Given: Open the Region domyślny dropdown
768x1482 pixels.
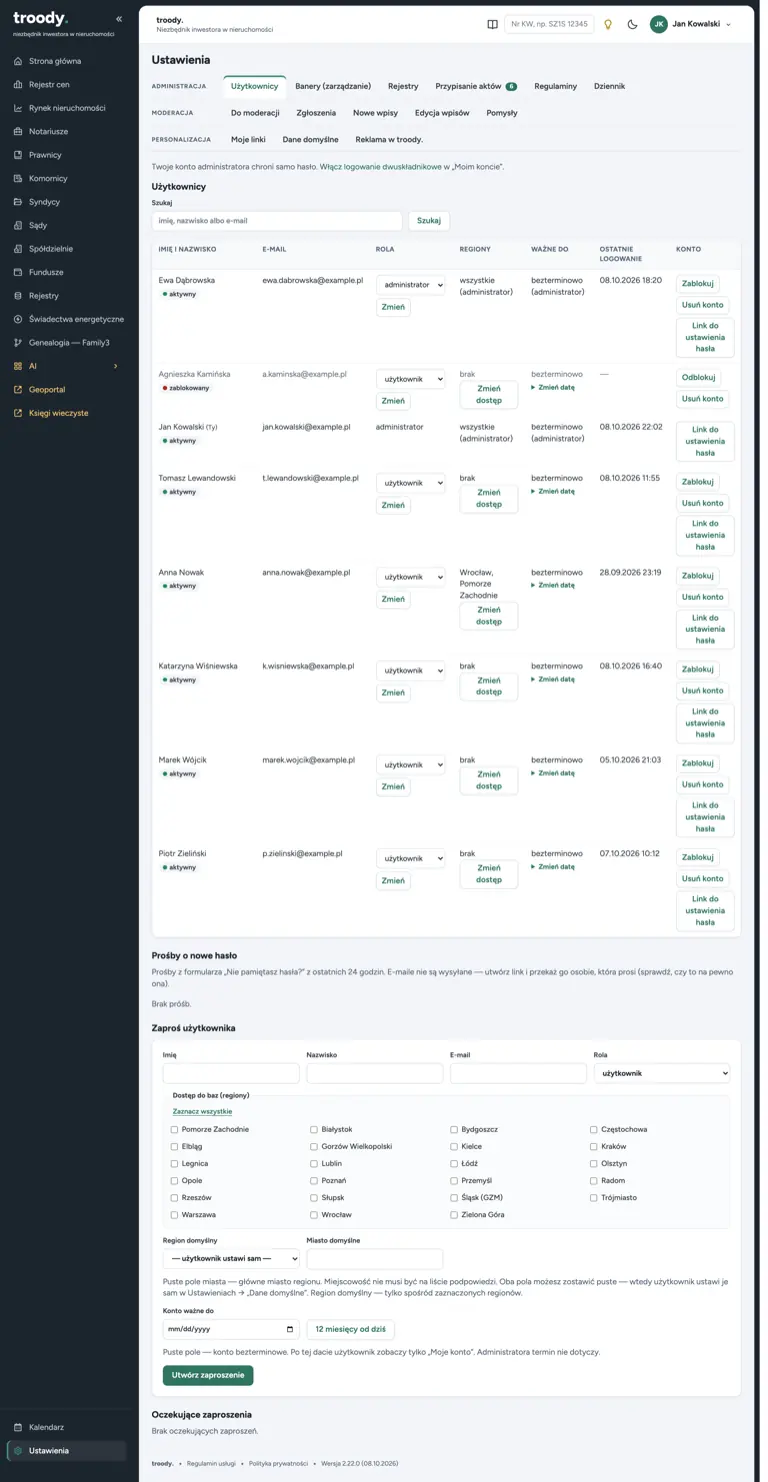Looking at the screenshot, I should [x=231, y=1258].
